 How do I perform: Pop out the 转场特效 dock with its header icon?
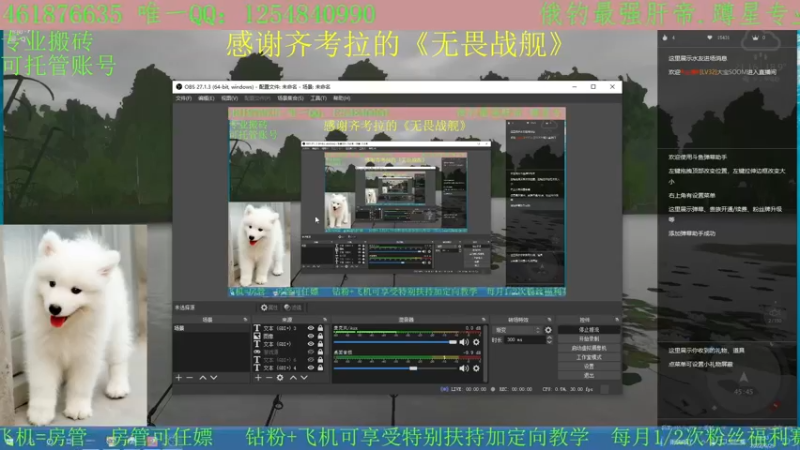tap(549, 320)
